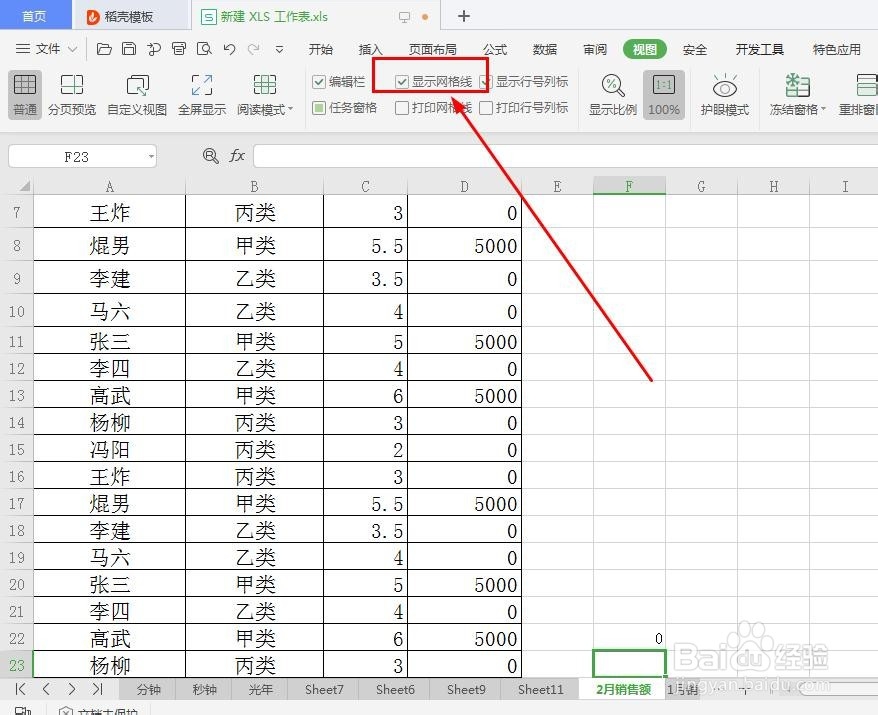
Task: Switch to the Sheet7 worksheet tab
Action: (x=323, y=689)
